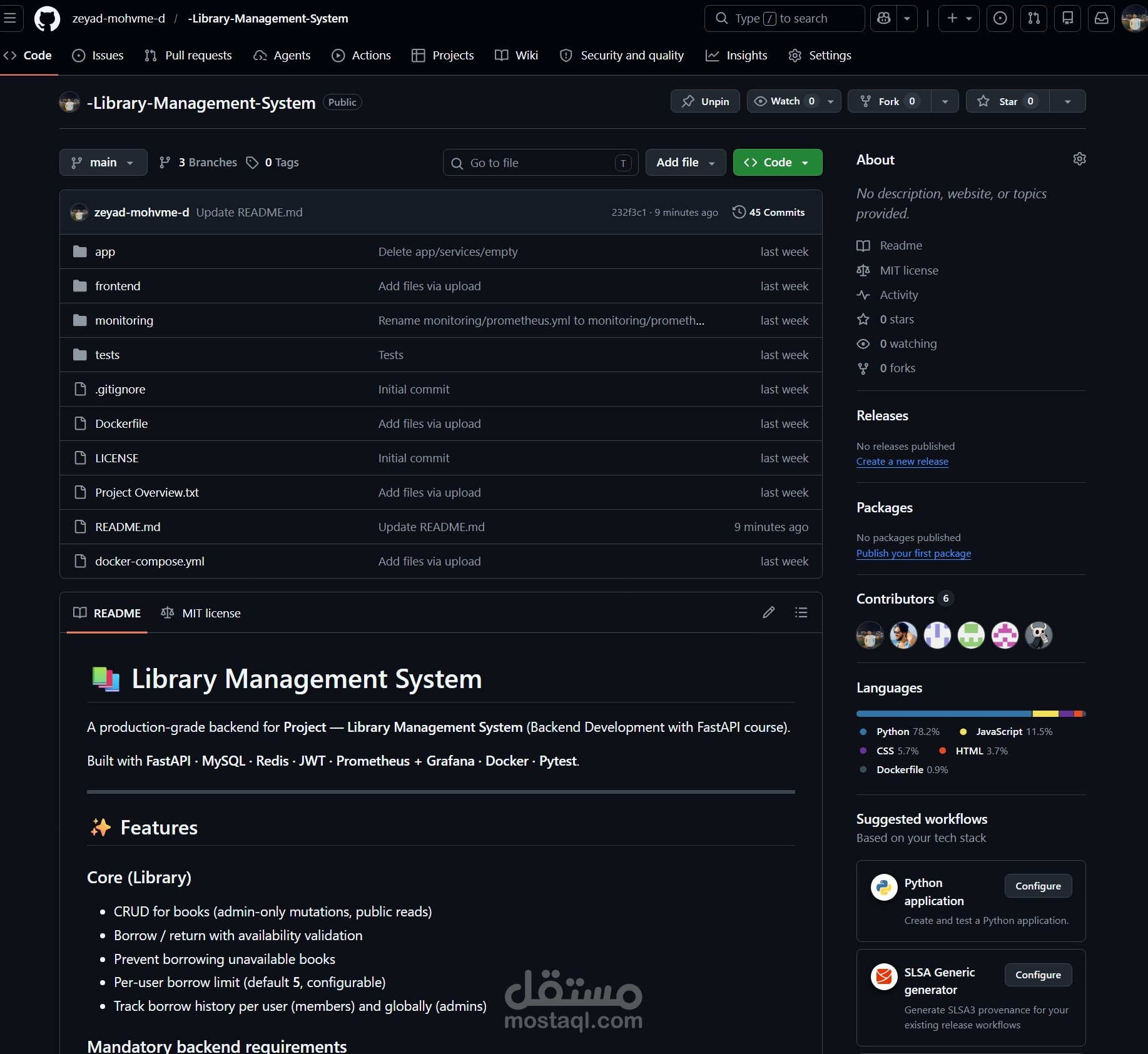Open Copilot chat icon in header
The image size is (1148, 1054).
[884, 19]
